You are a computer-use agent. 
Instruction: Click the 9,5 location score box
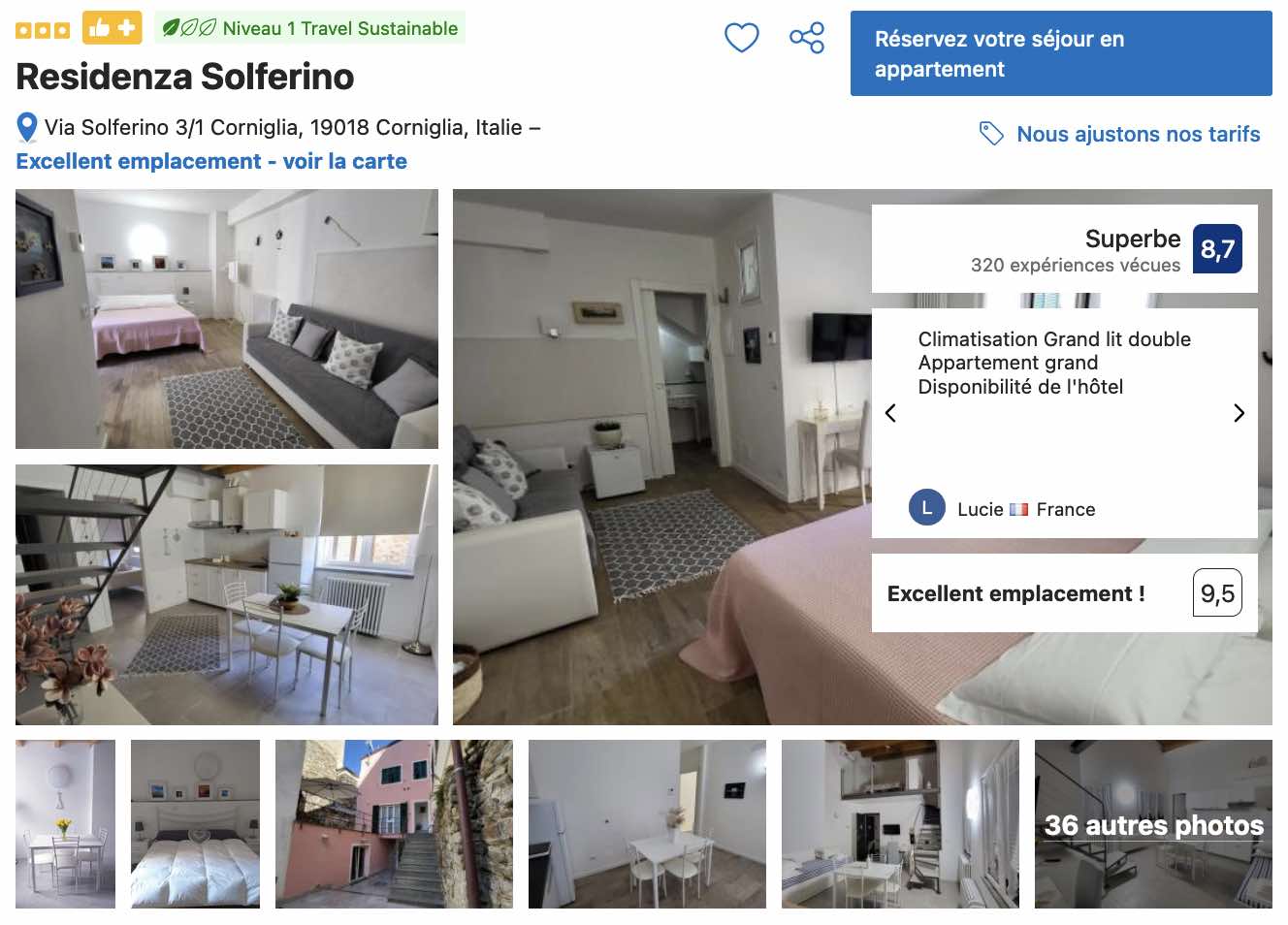pyautogui.click(x=1217, y=593)
